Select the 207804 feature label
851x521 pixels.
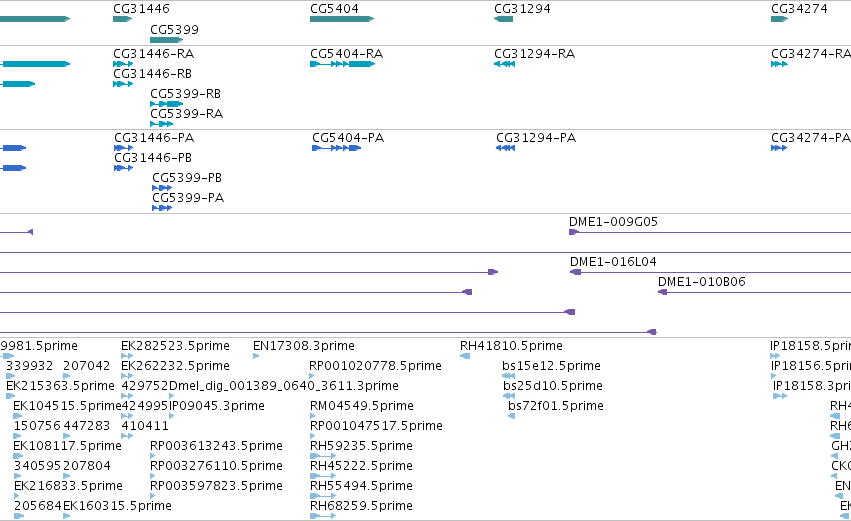point(87,467)
